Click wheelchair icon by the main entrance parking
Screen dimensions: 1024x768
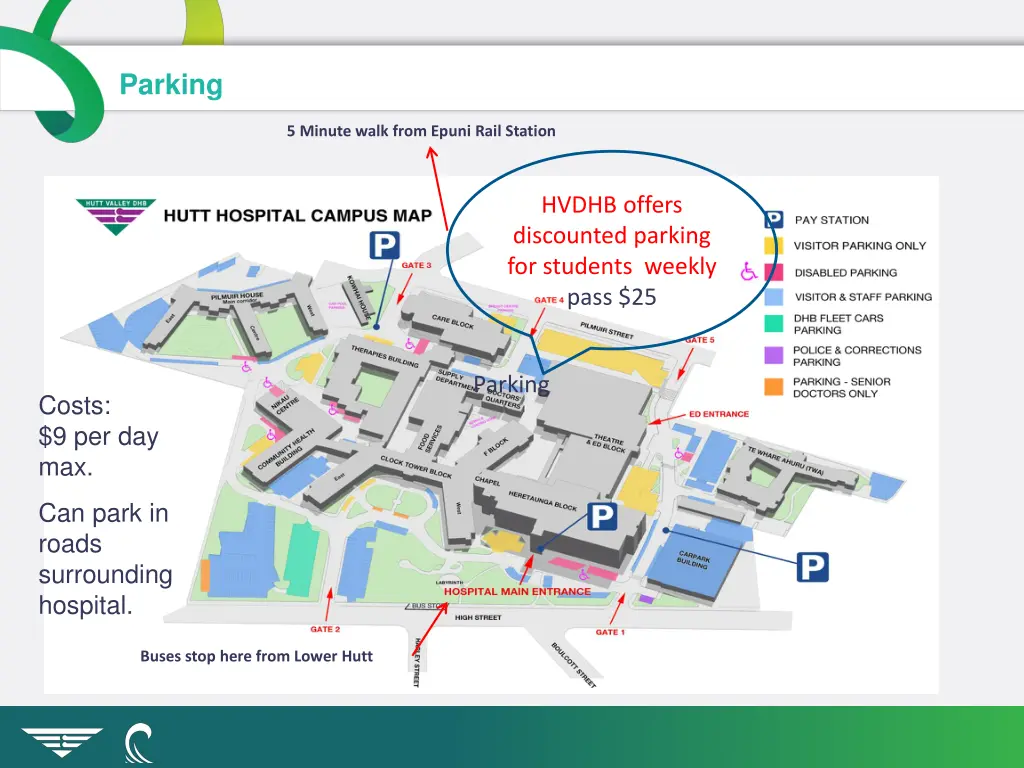(x=583, y=575)
